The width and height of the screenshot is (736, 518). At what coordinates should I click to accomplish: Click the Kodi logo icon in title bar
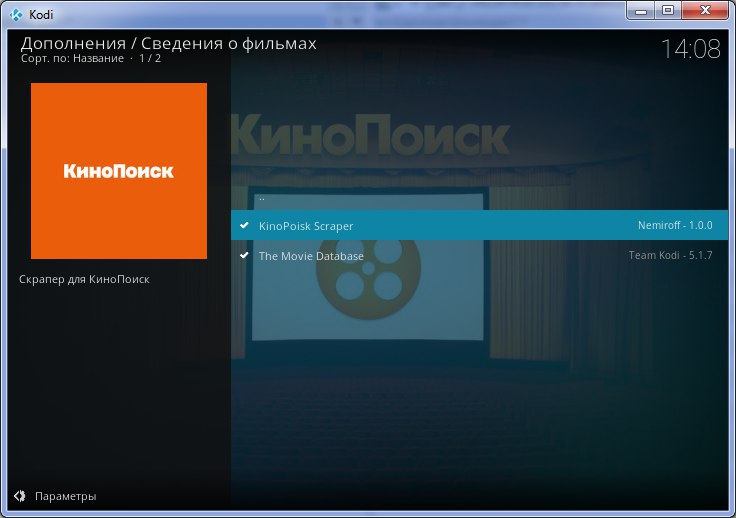tap(16, 15)
